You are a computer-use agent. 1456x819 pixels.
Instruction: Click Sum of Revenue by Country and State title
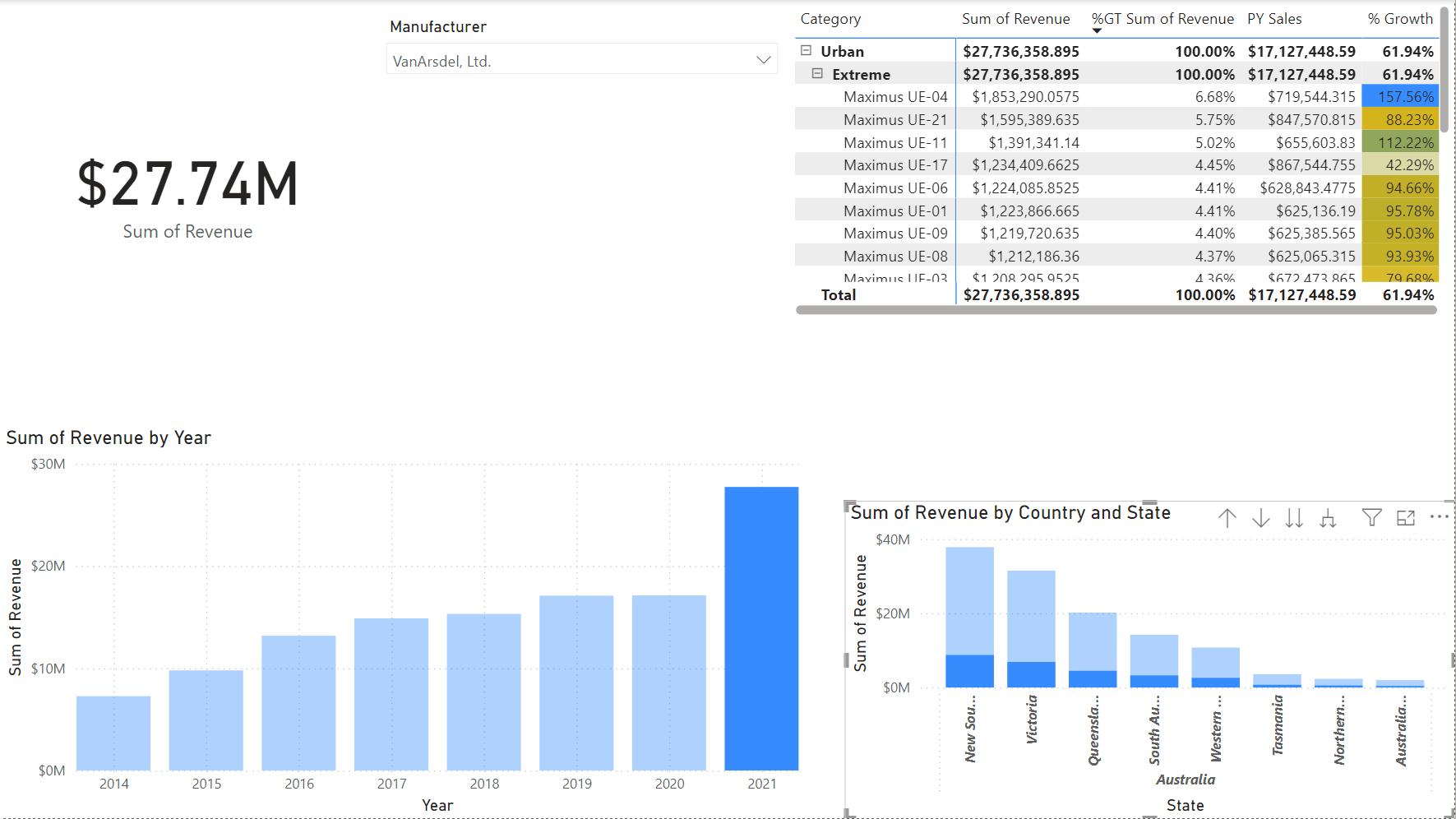(1010, 513)
